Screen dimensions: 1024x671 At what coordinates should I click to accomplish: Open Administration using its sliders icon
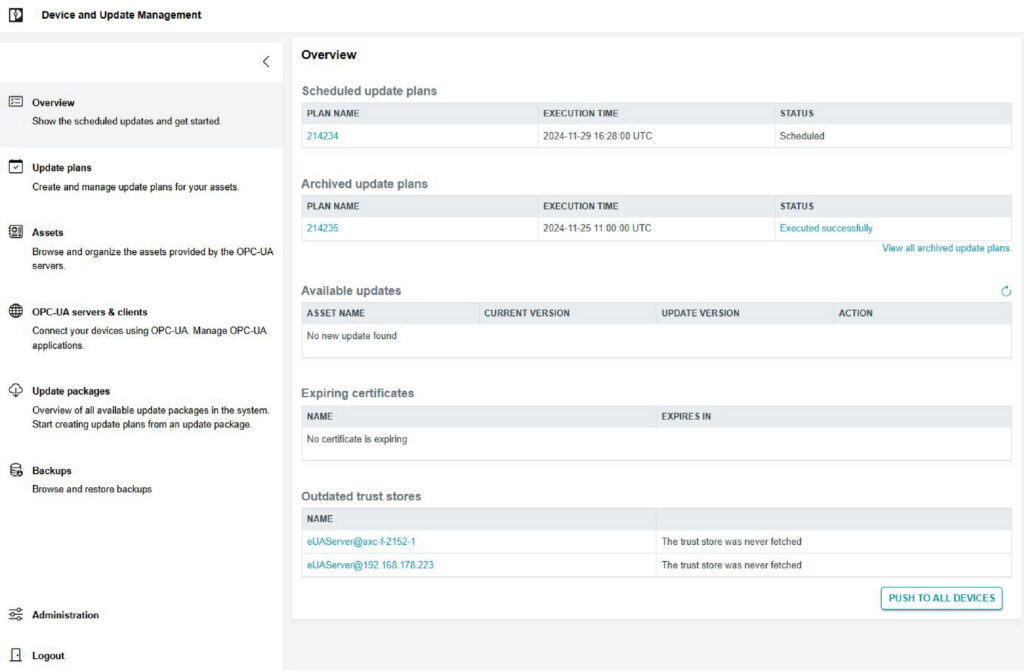16,615
